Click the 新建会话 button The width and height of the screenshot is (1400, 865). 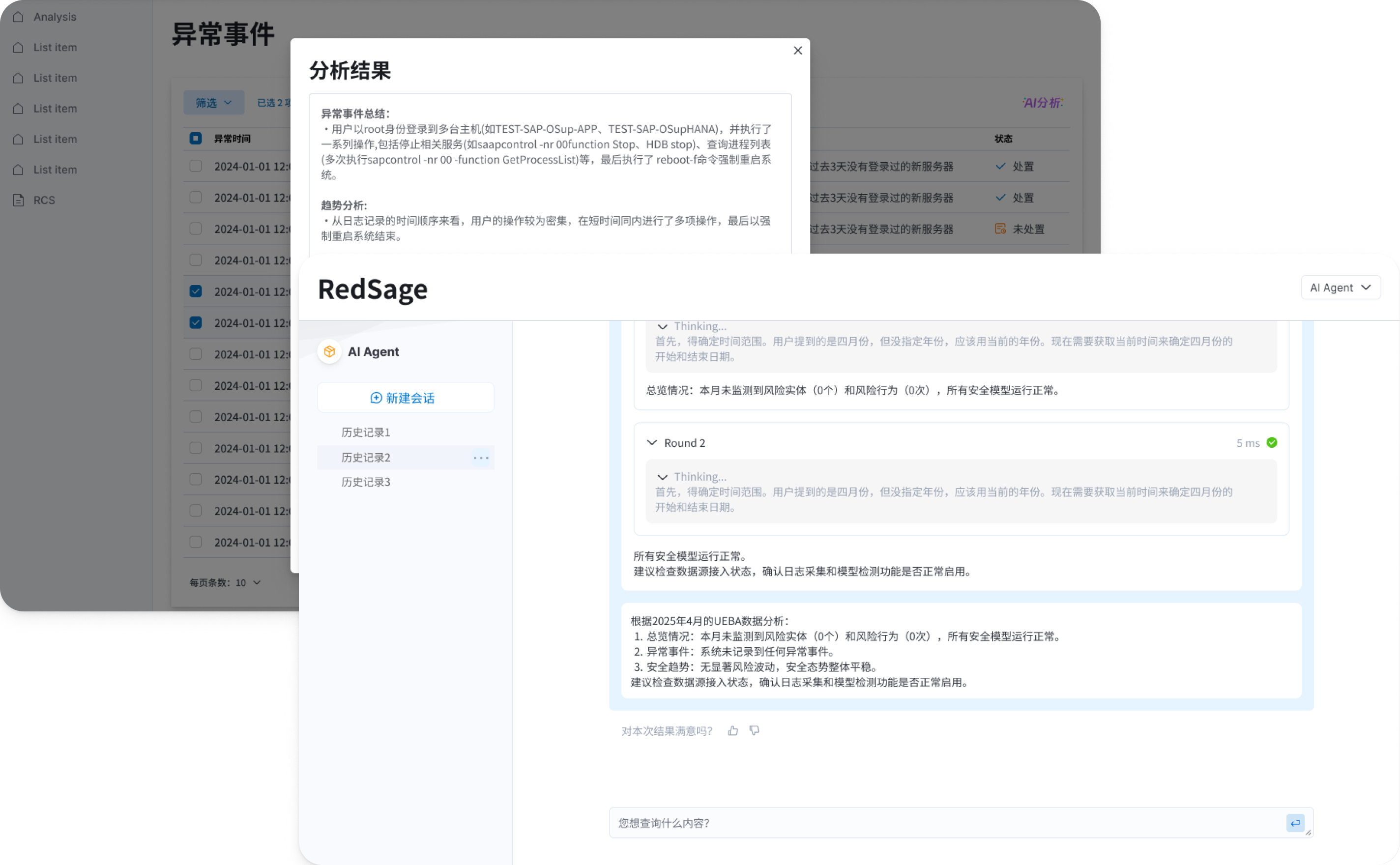(405, 398)
